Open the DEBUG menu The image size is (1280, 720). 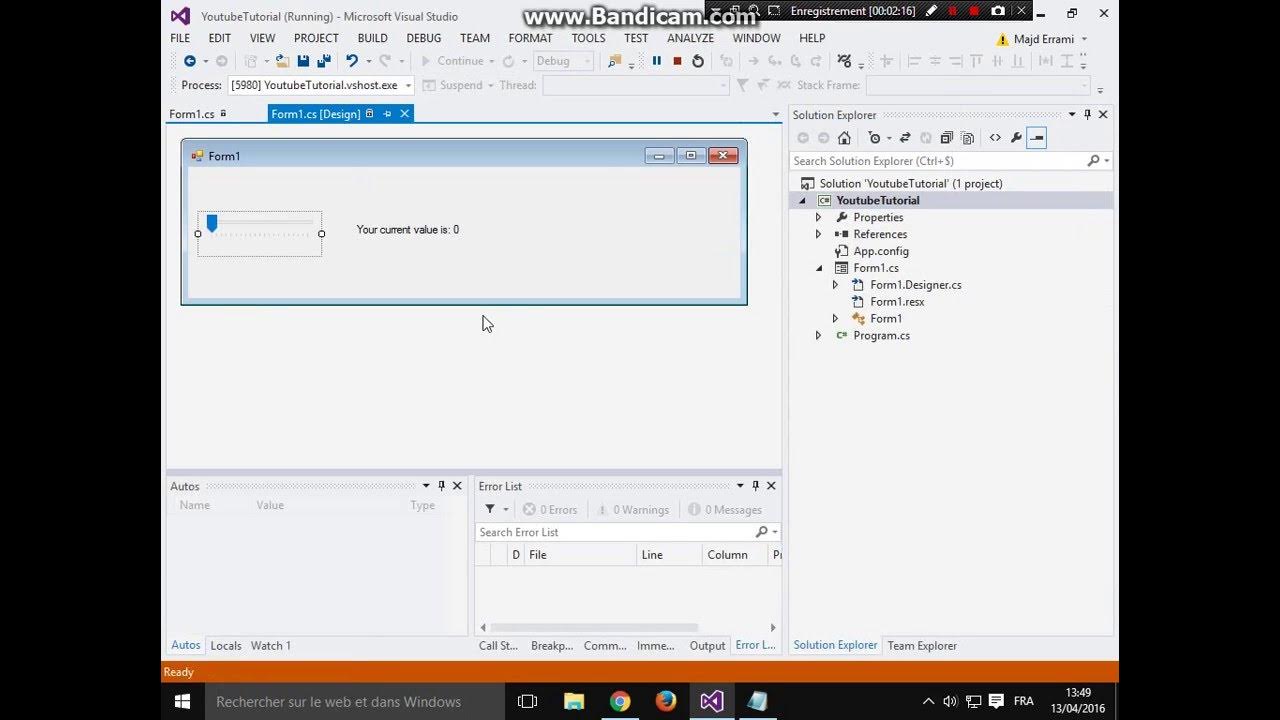click(x=424, y=38)
